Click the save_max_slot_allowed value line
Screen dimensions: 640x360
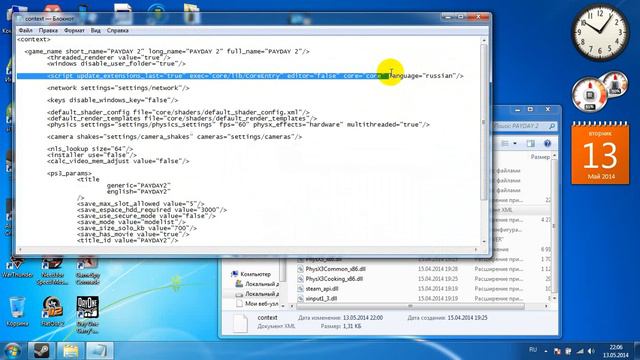pyautogui.click(x=140, y=204)
